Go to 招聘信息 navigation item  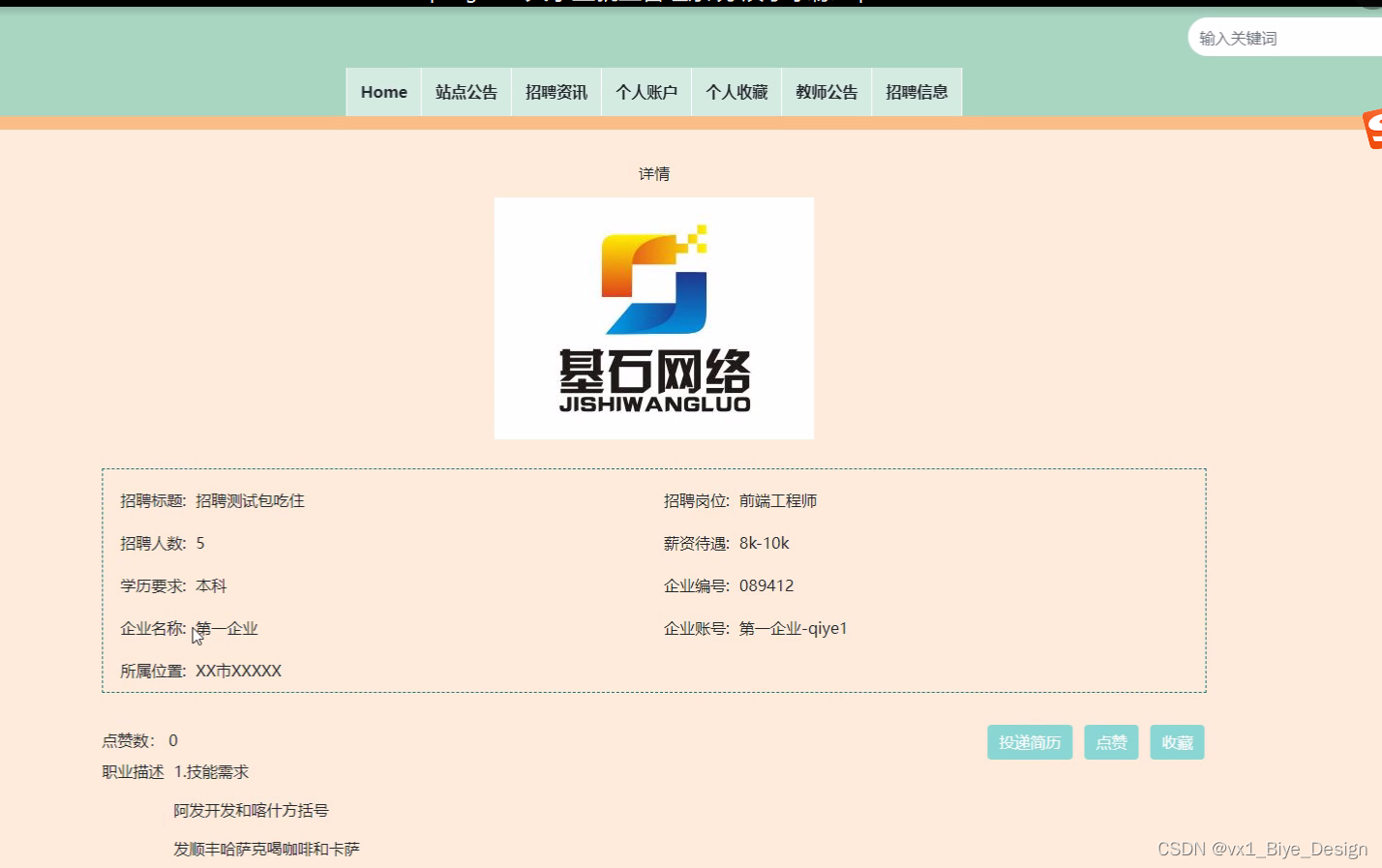pos(916,92)
